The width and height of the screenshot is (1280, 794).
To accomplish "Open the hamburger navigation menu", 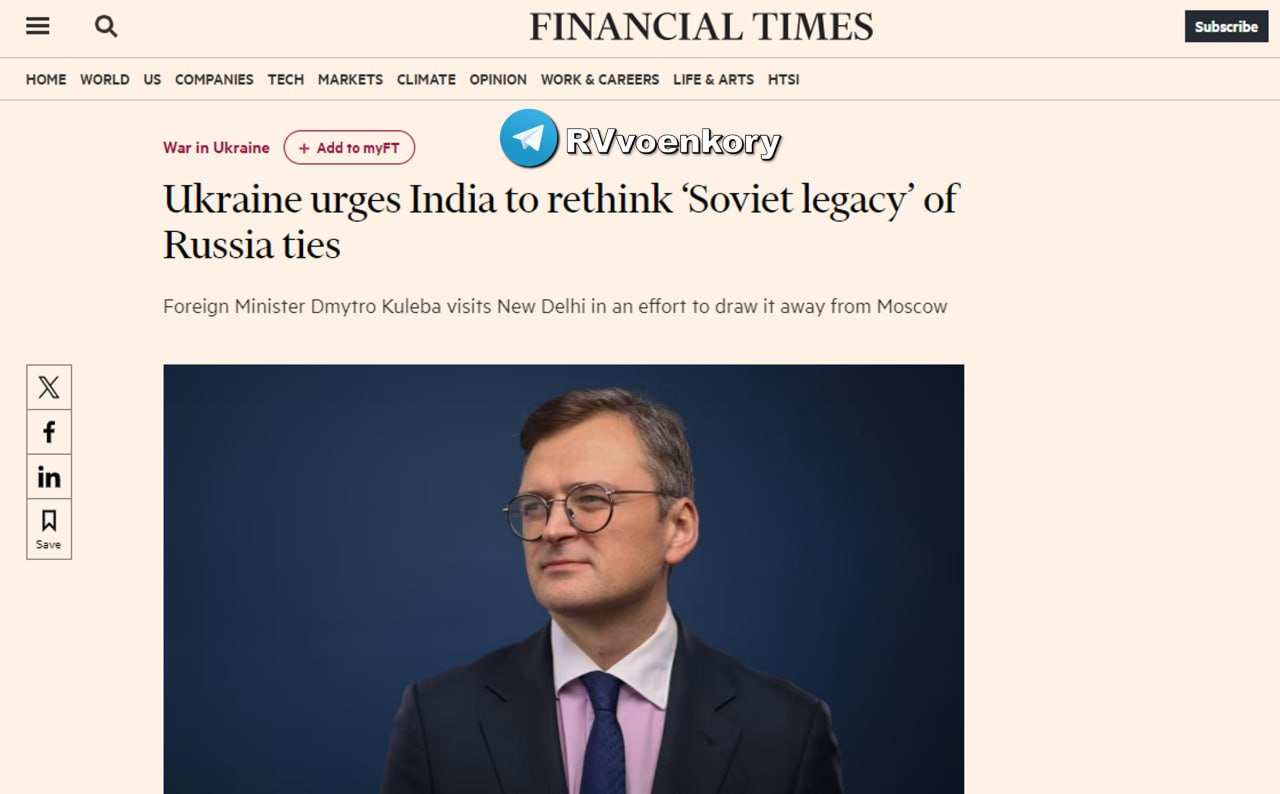I will [x=38, y=27].
